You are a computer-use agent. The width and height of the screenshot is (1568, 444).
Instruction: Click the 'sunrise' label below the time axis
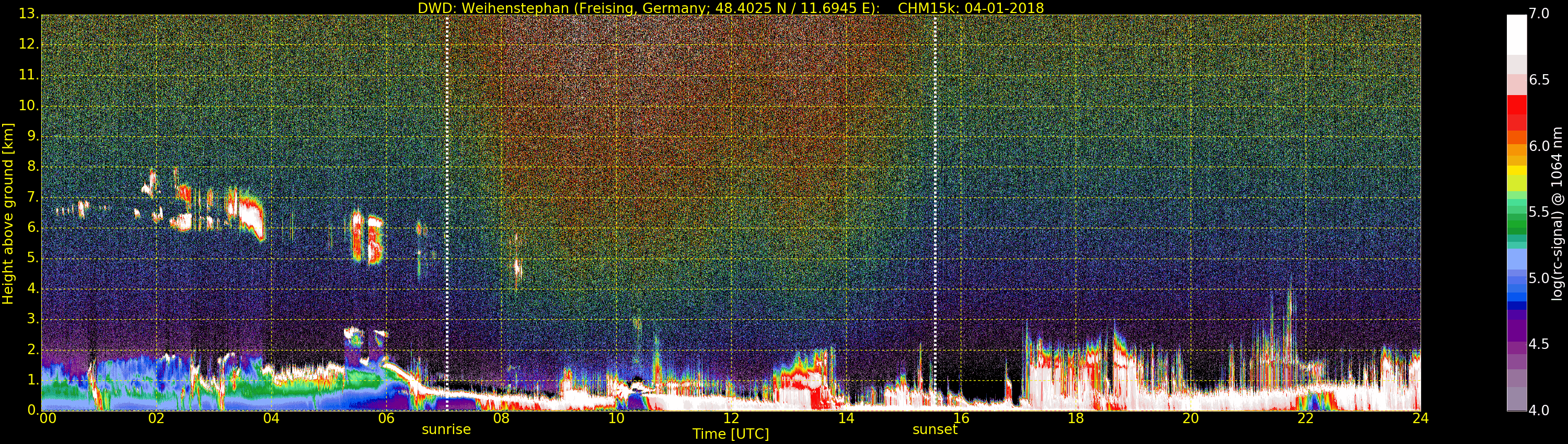pyautogui.click(x=446, y=429)
